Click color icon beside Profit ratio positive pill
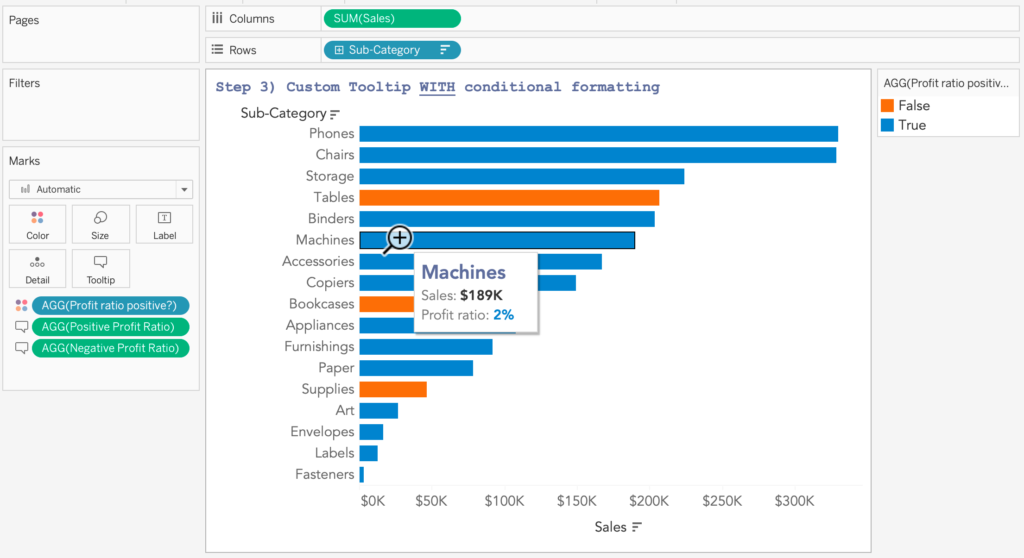 22,306
